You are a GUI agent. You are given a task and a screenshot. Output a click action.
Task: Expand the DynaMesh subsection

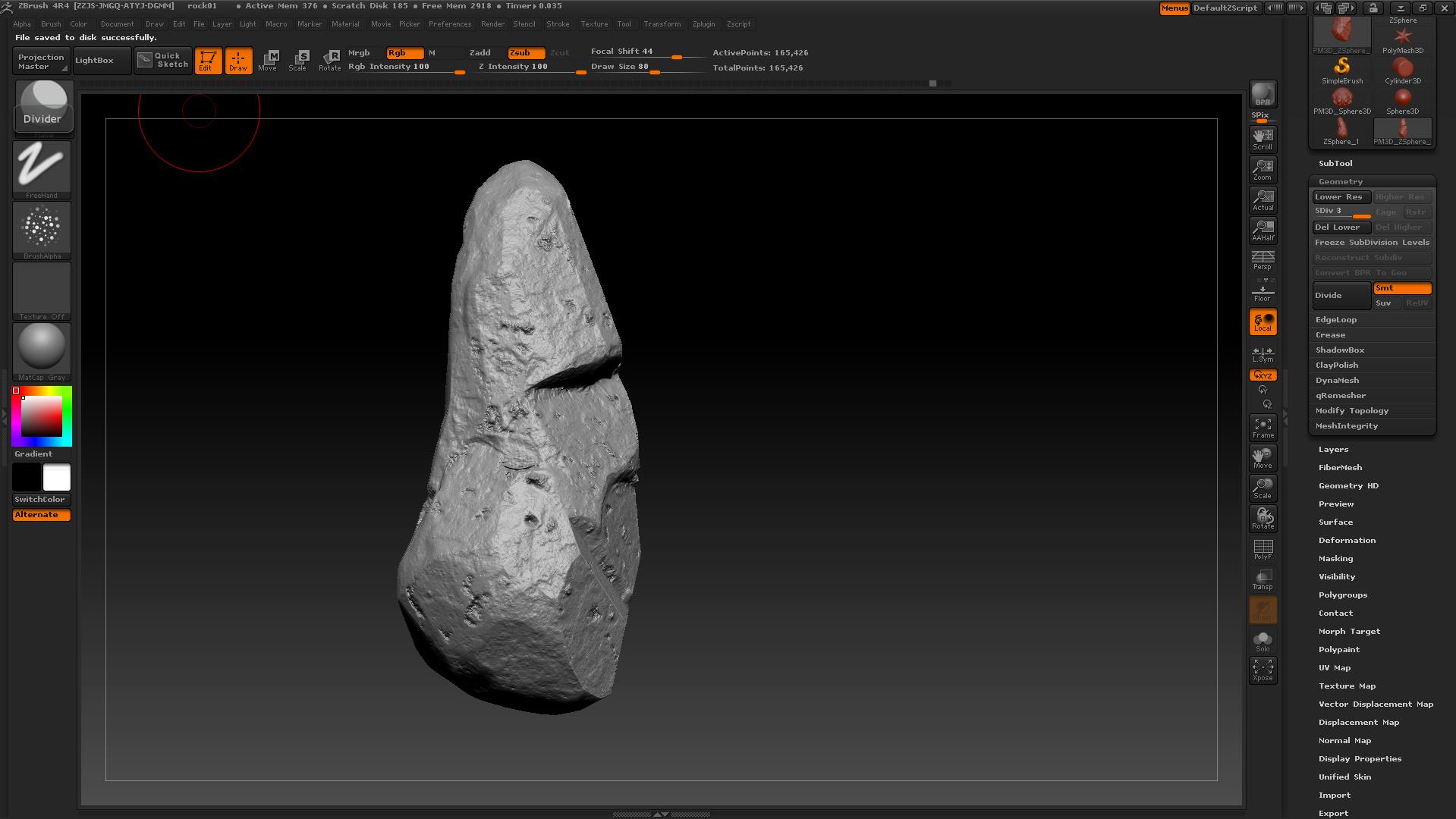pos(1337,381)
